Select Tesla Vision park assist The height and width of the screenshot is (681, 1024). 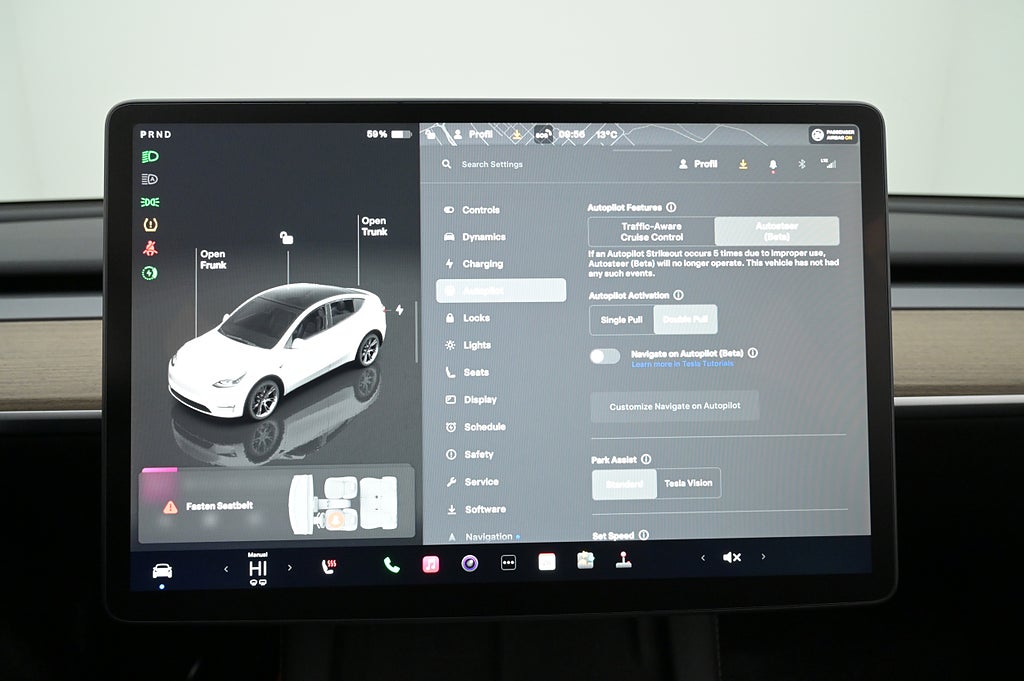click(688, 483)
